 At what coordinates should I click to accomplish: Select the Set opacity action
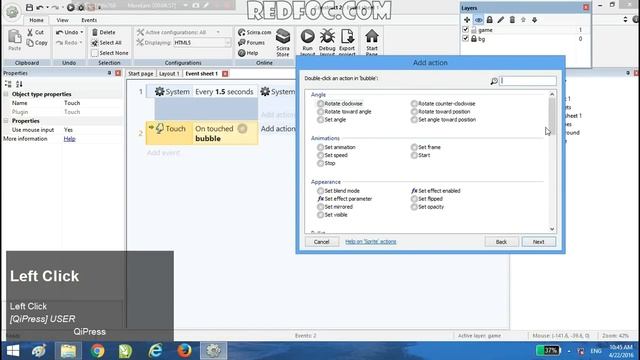click(427, 207)
